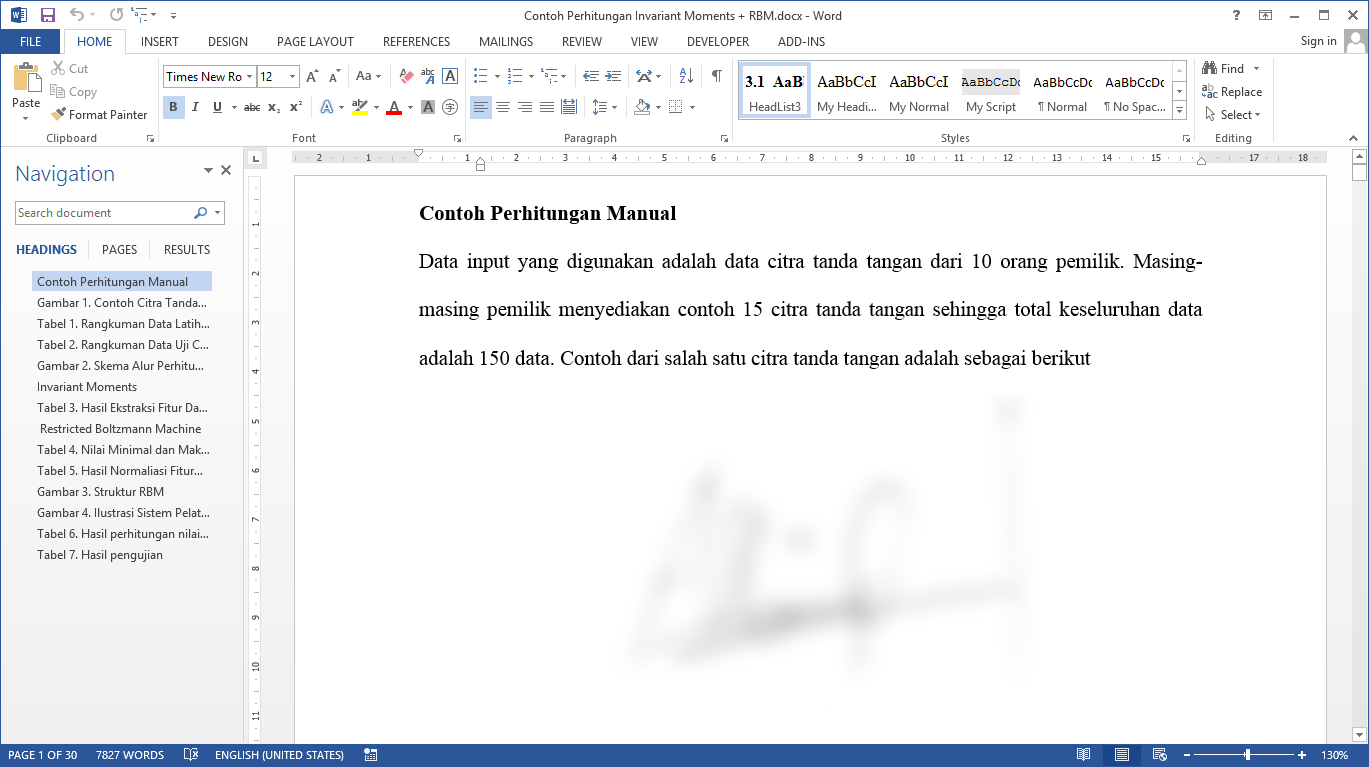Toggle Strikethrough text formatting

coord(252,107)
